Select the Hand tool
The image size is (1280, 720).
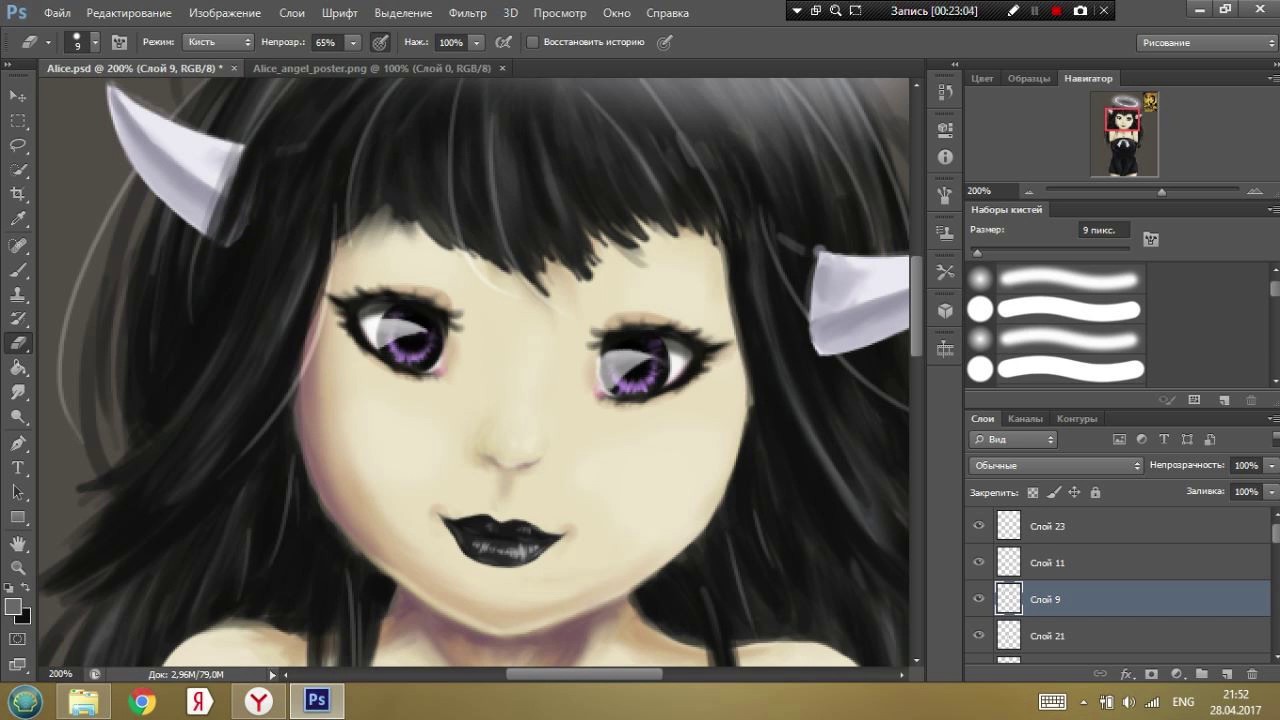[18, 544]
